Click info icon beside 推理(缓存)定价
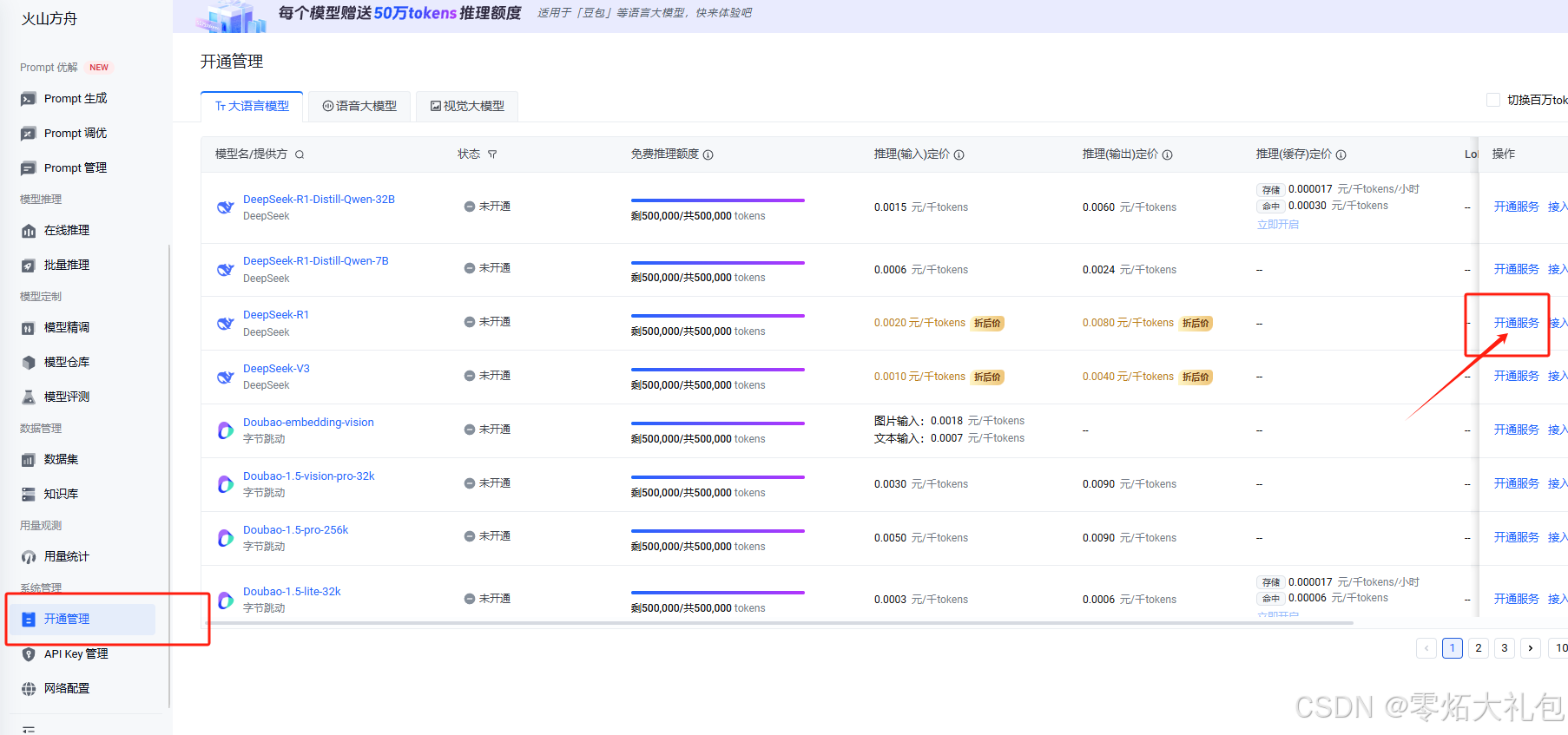 tap(1341, 154)
